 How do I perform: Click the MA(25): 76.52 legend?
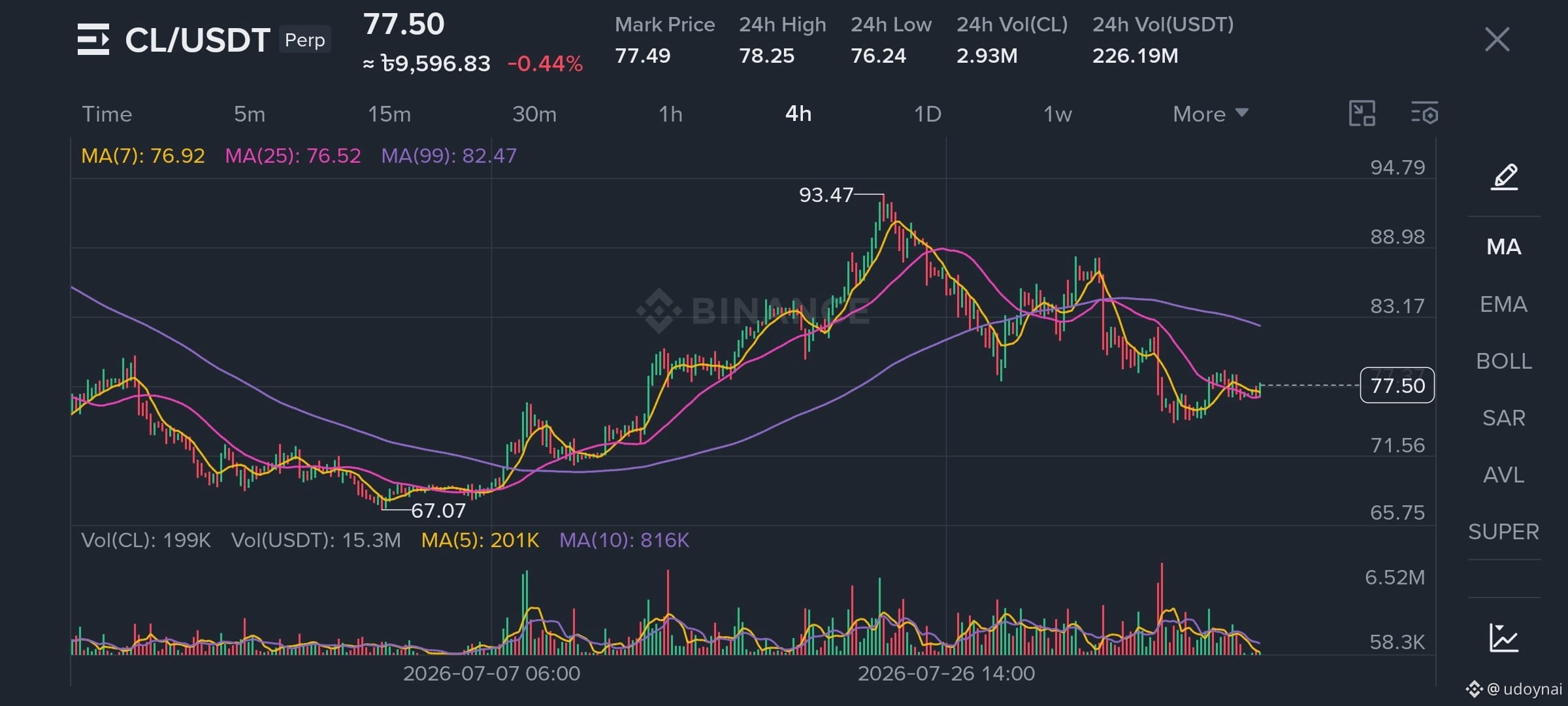click(x=293, y=156)
